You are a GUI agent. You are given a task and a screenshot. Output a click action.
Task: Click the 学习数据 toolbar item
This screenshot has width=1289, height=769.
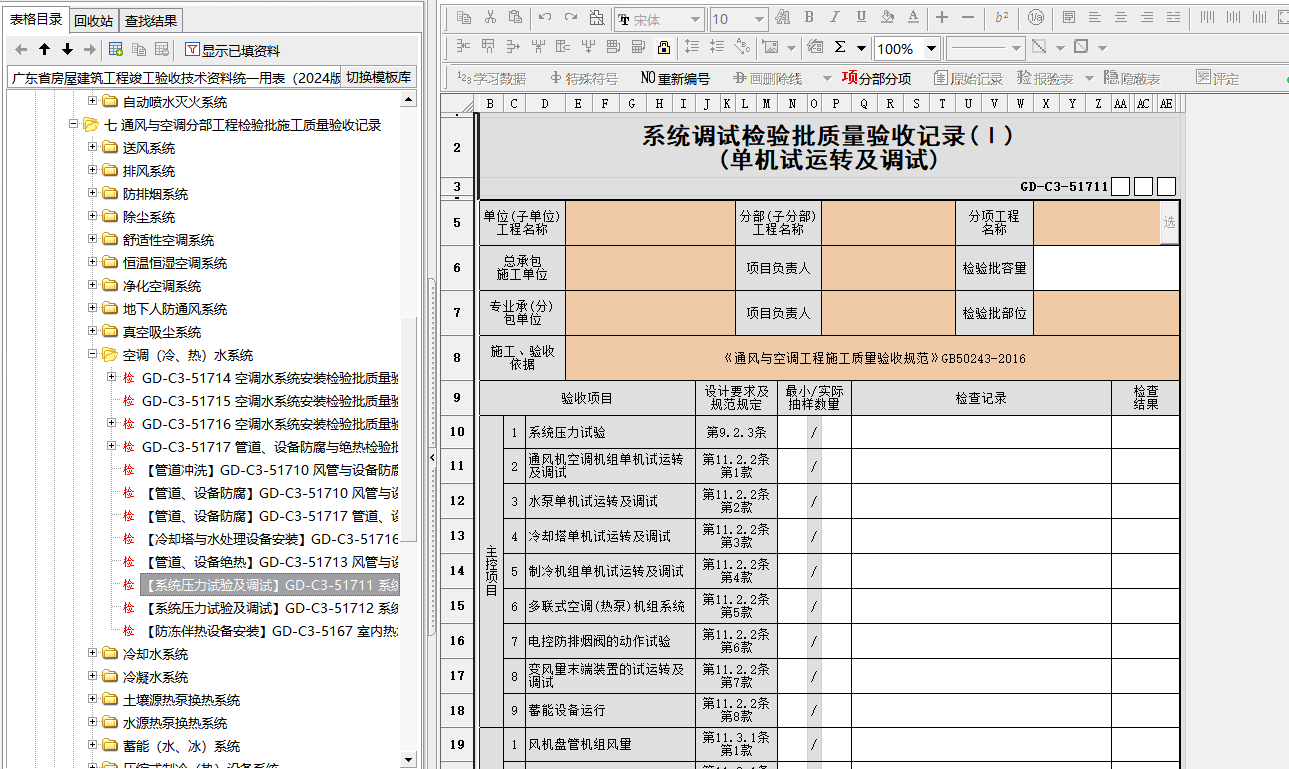click(491, 78)
